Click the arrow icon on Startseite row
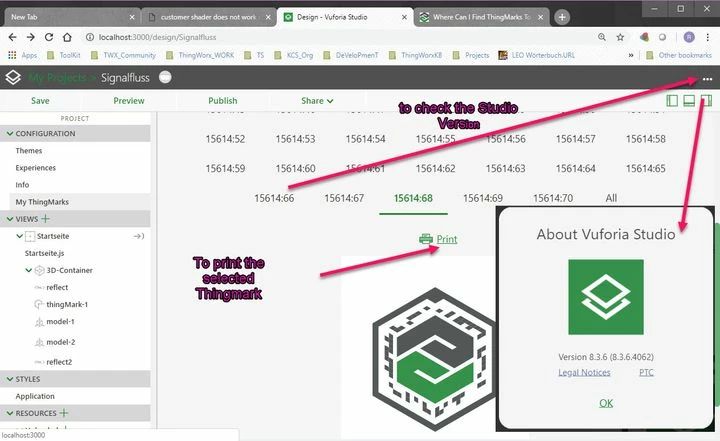 point(139,236)
